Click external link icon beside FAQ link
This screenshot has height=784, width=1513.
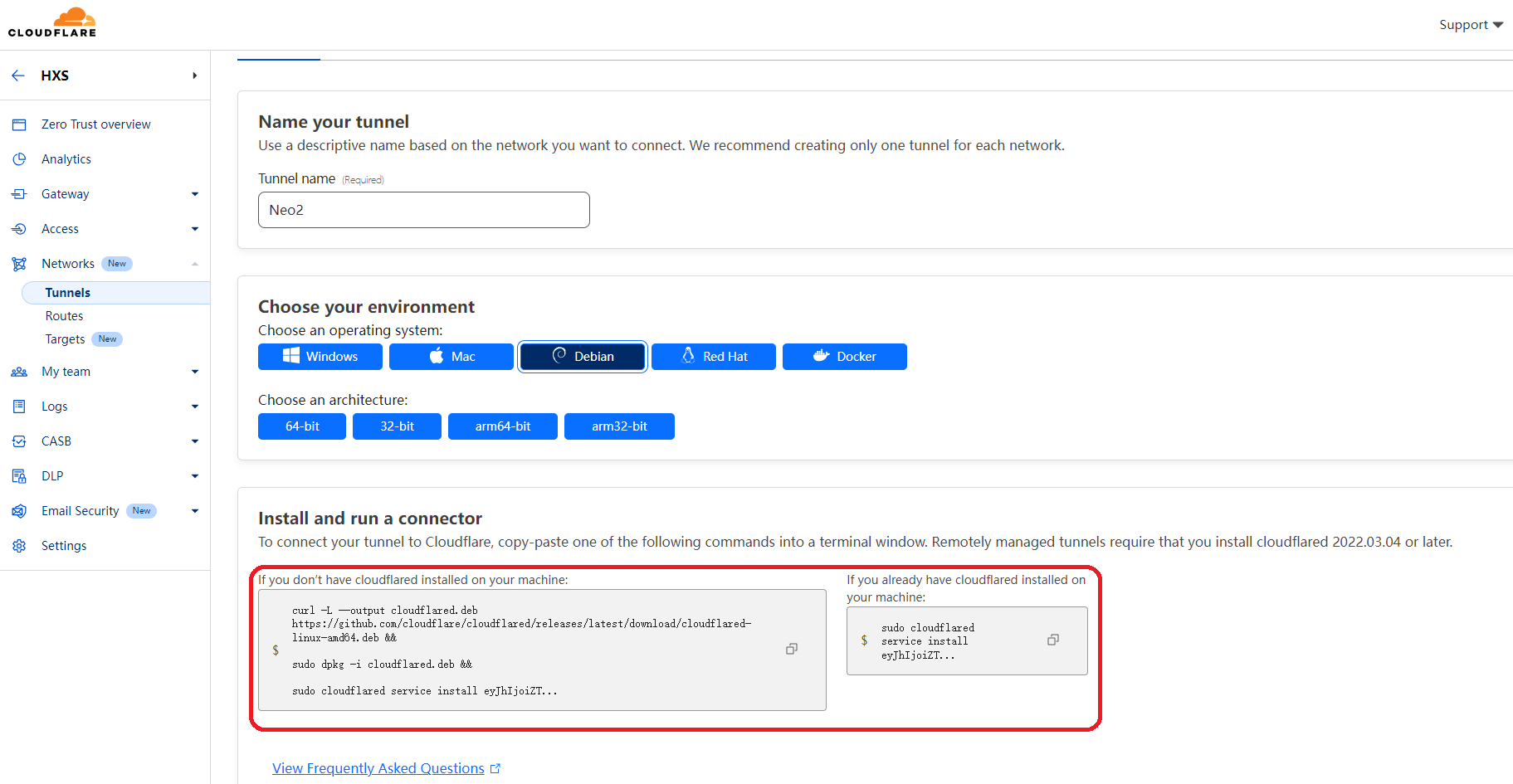point(495,769)
